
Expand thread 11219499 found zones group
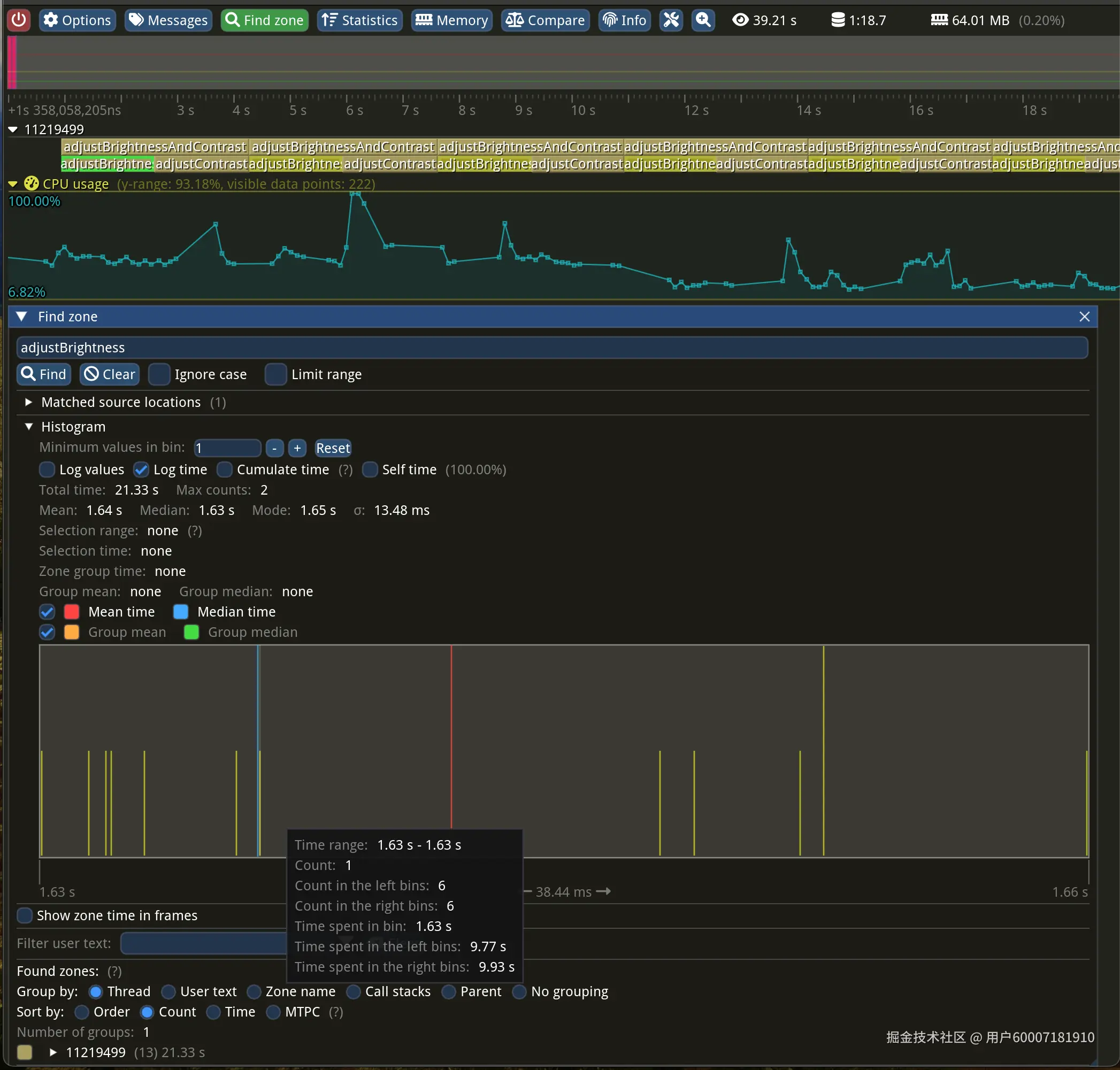(52, 1052)
